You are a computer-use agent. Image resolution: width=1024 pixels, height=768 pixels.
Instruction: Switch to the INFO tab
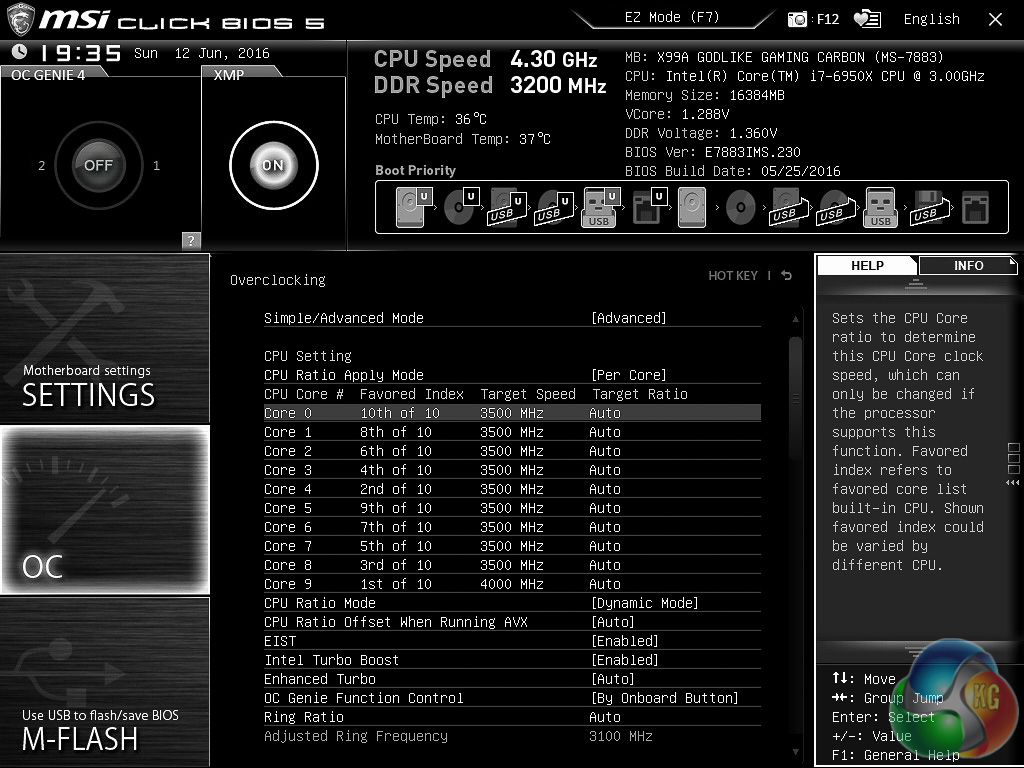967,265
